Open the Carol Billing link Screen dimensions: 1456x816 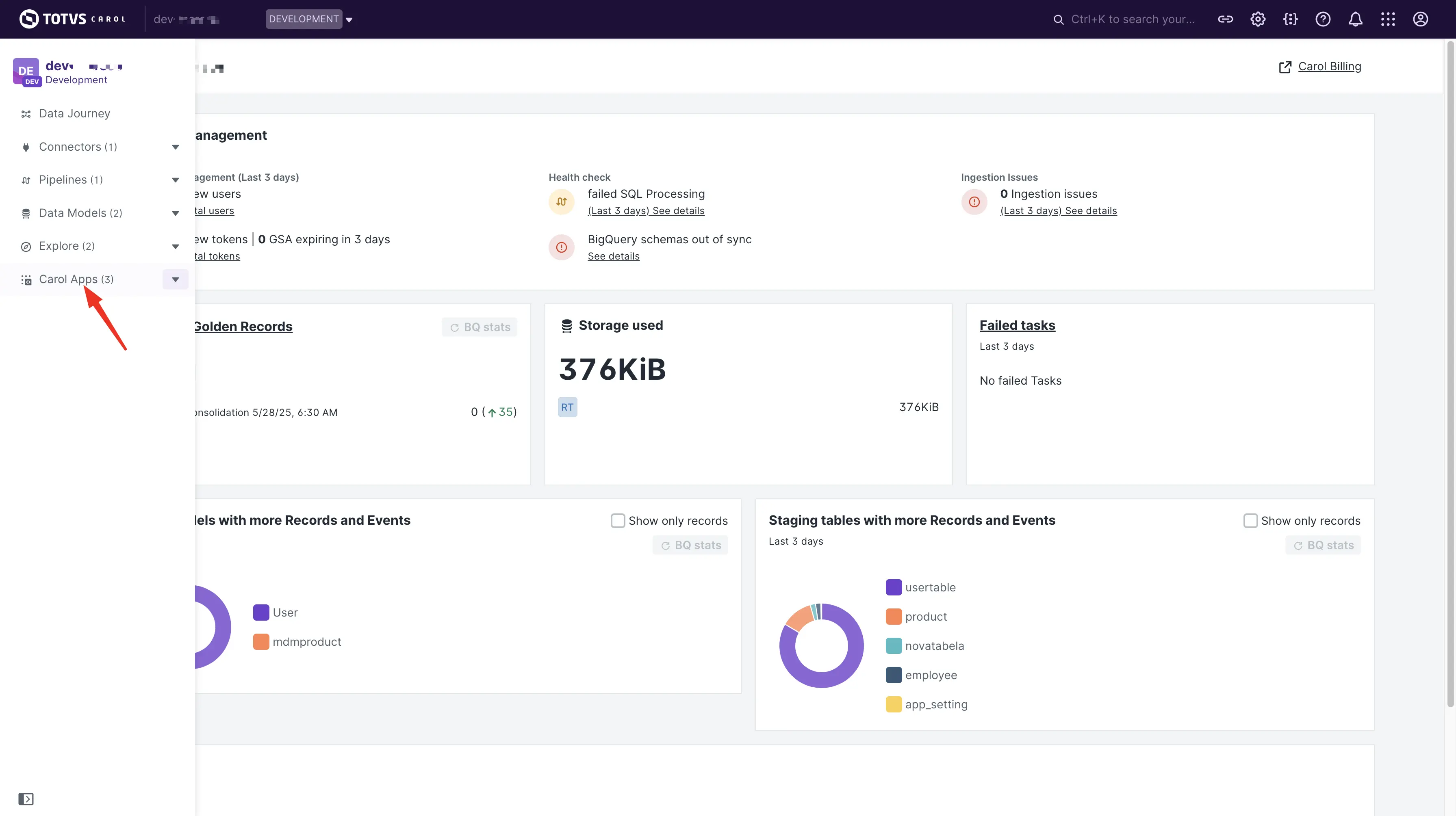tap(1329, 67)
